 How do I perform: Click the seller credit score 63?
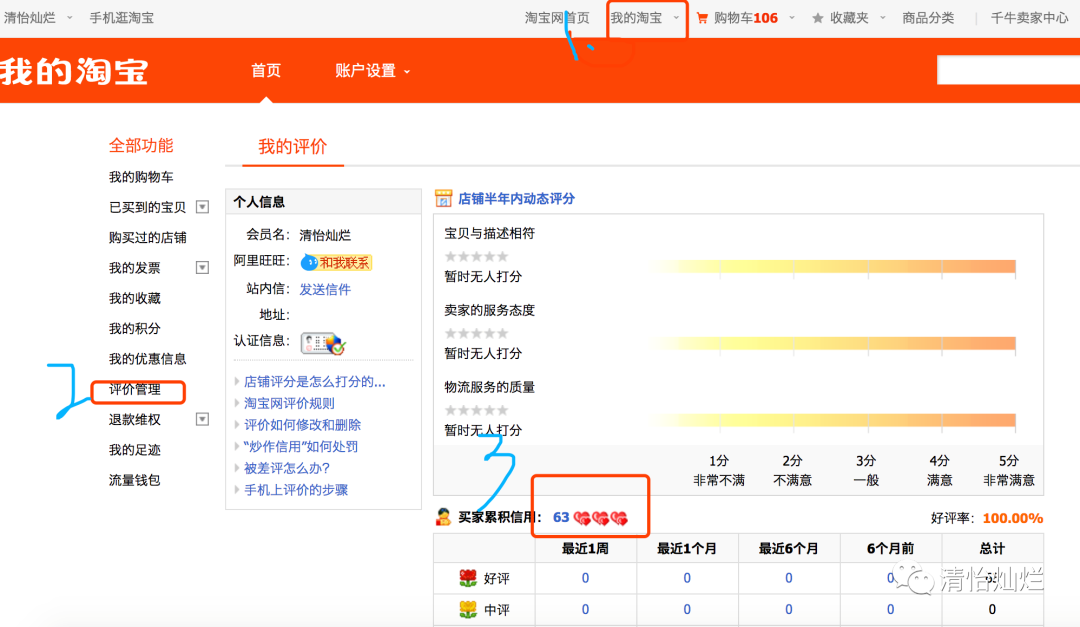pos(561,517)
